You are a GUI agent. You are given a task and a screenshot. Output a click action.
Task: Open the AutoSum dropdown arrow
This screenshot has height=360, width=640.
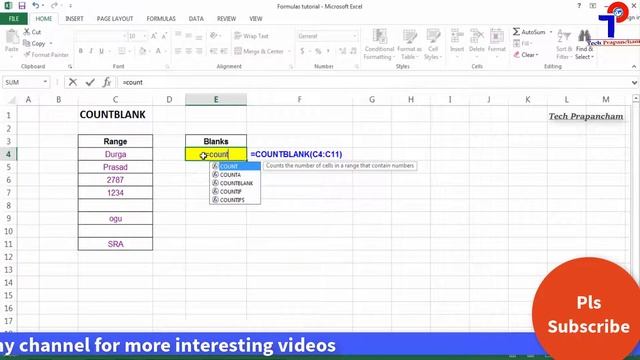pyautogui.click(x=551, y=32)
